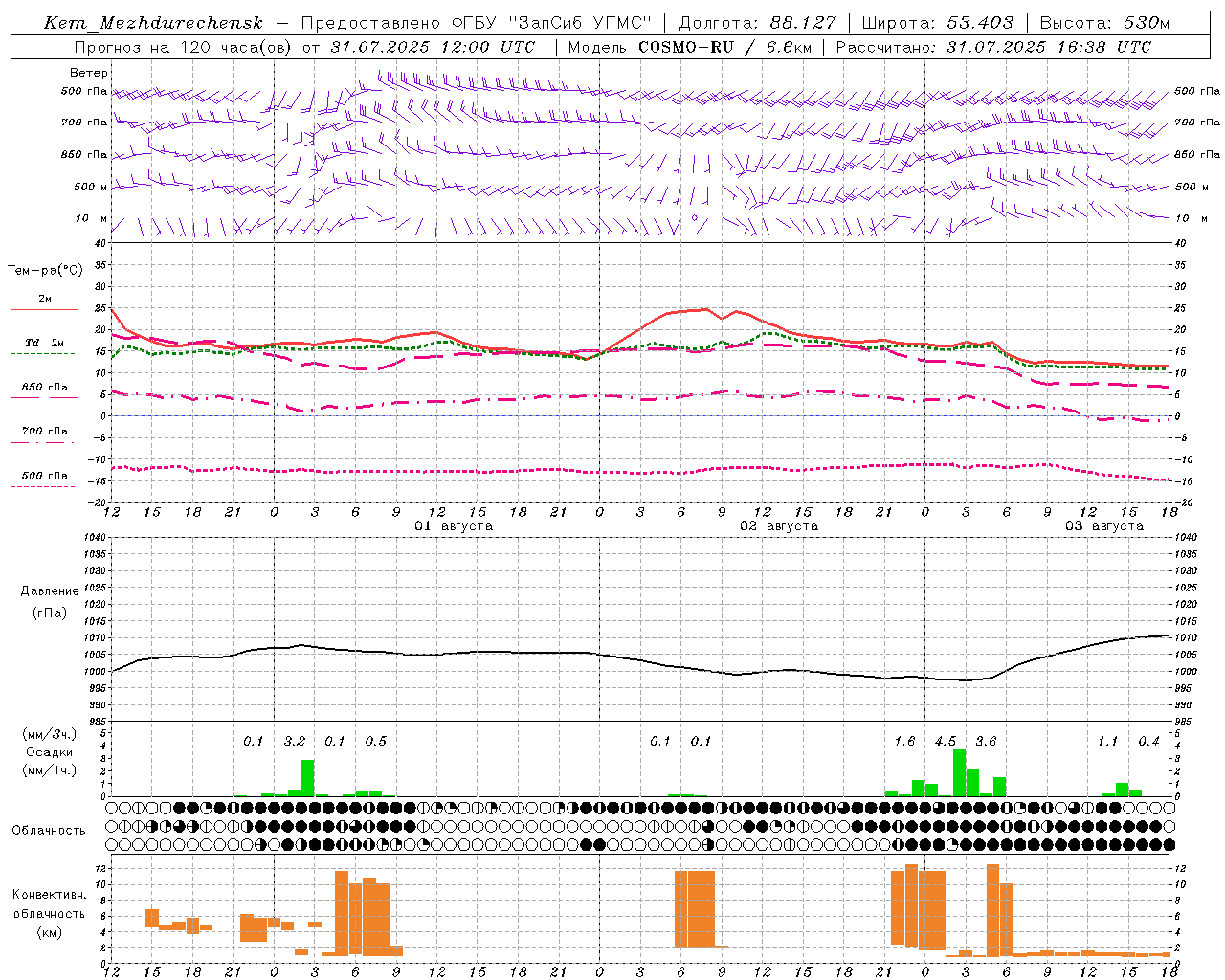Click the 3.6 precipitation value
The height and width of the screenshot is (980, 1225).
tap(986, 742)
